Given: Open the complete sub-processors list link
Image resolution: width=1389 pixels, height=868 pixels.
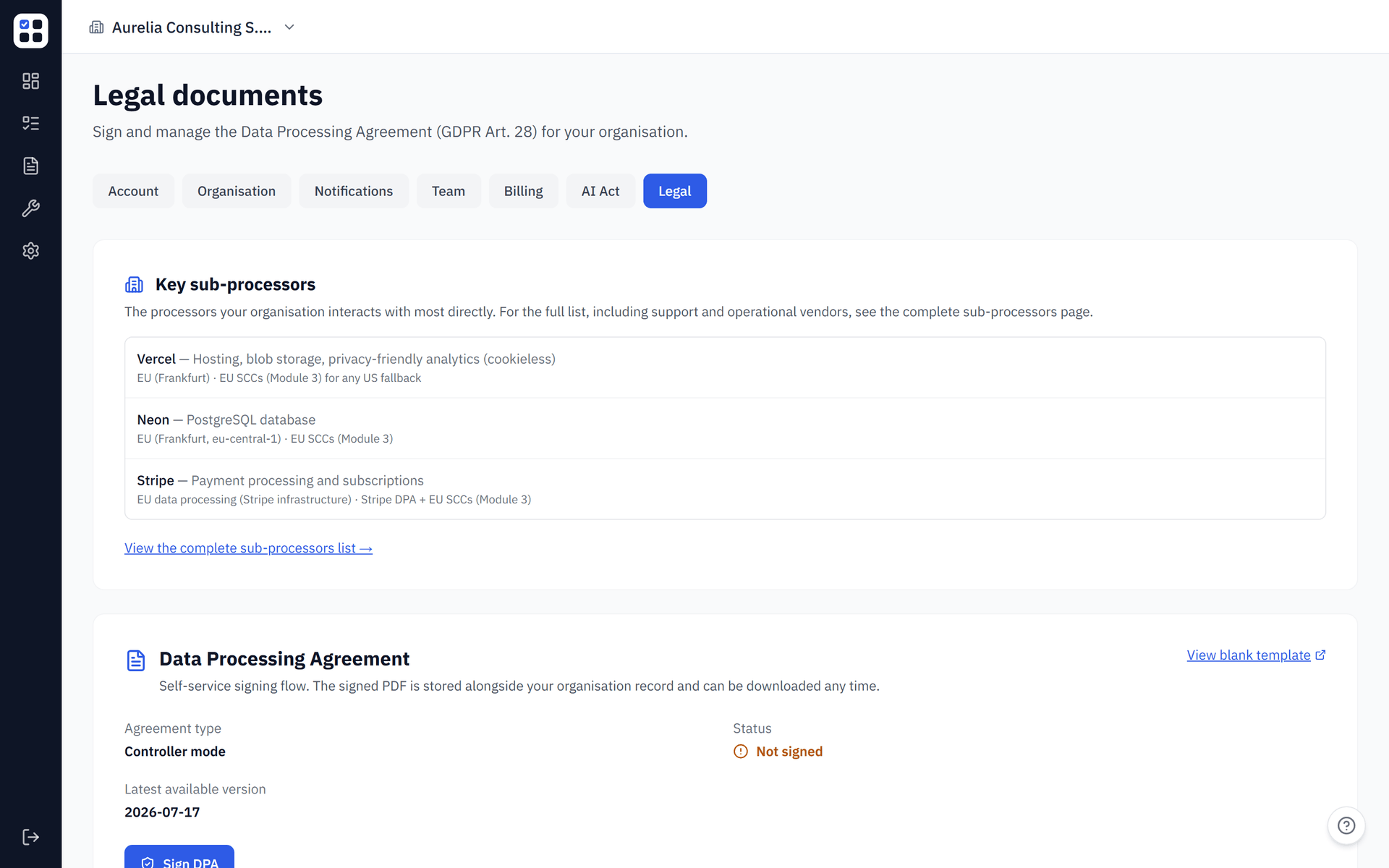Looking at the screenshot, I should click(x=248, y=548).
